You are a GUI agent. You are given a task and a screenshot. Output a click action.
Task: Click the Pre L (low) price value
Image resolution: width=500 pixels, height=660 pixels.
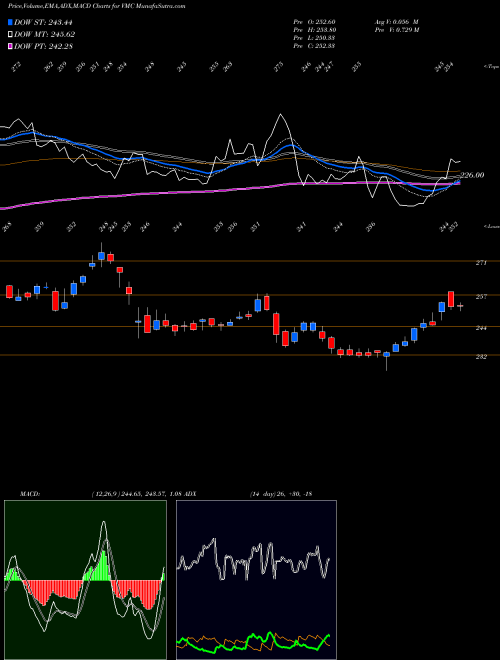tap(314, 38)
